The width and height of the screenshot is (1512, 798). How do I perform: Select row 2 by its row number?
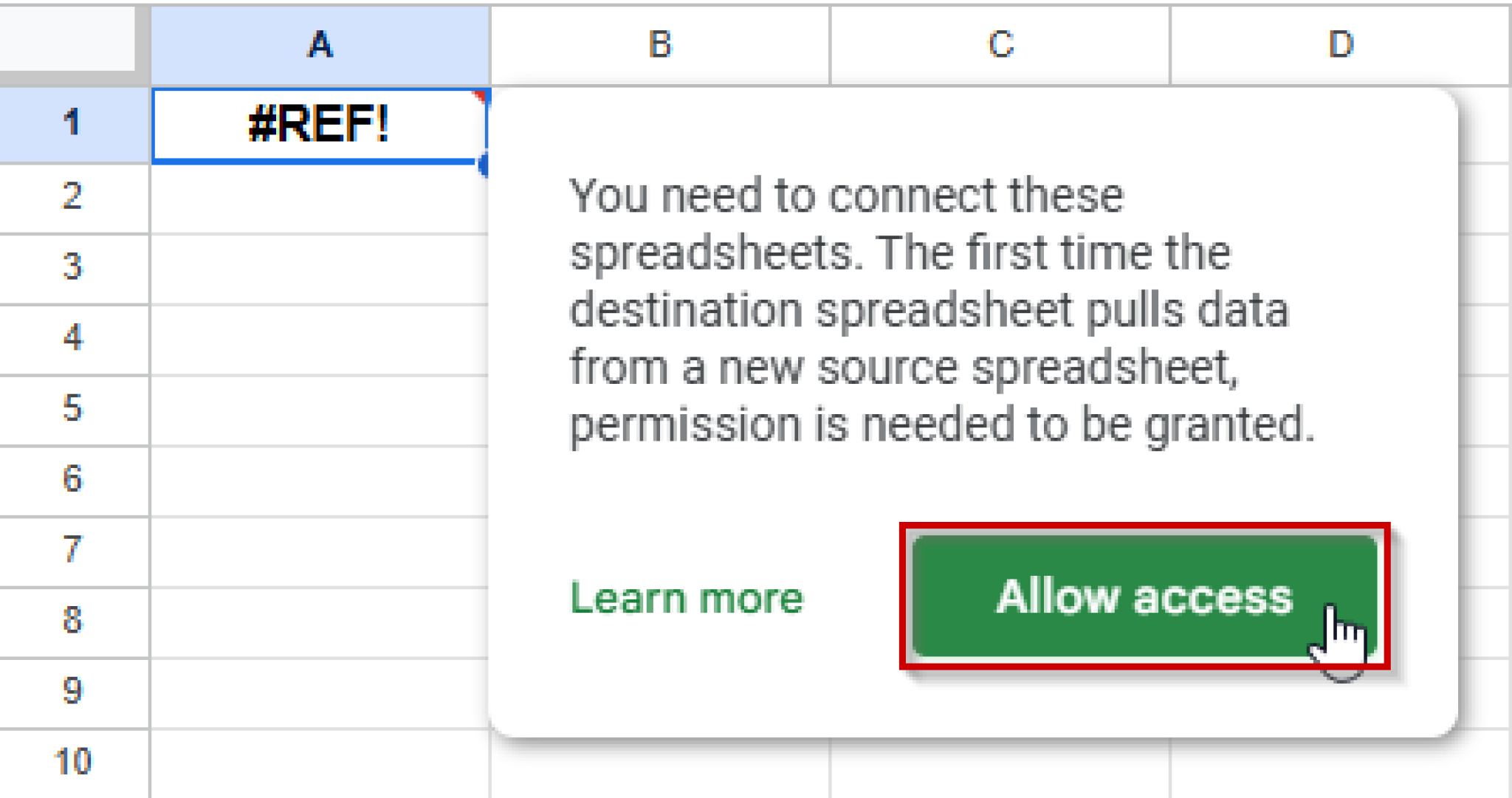72,196
